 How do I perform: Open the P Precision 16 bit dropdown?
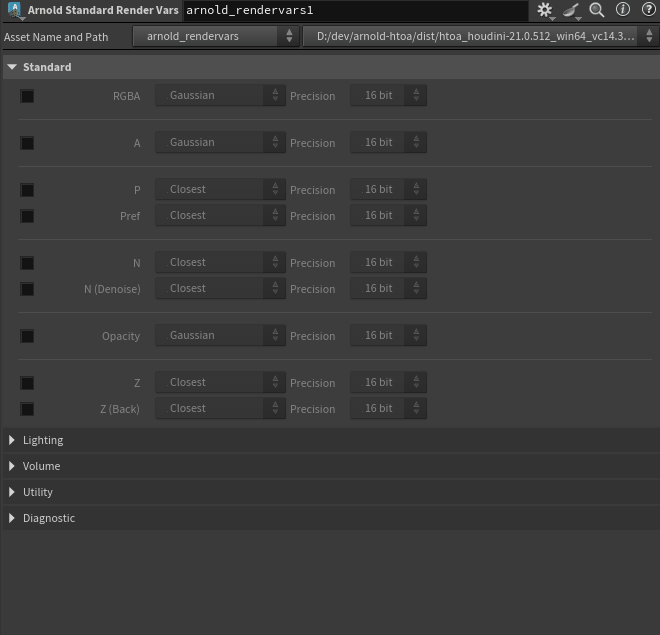(x=389, y=189)
